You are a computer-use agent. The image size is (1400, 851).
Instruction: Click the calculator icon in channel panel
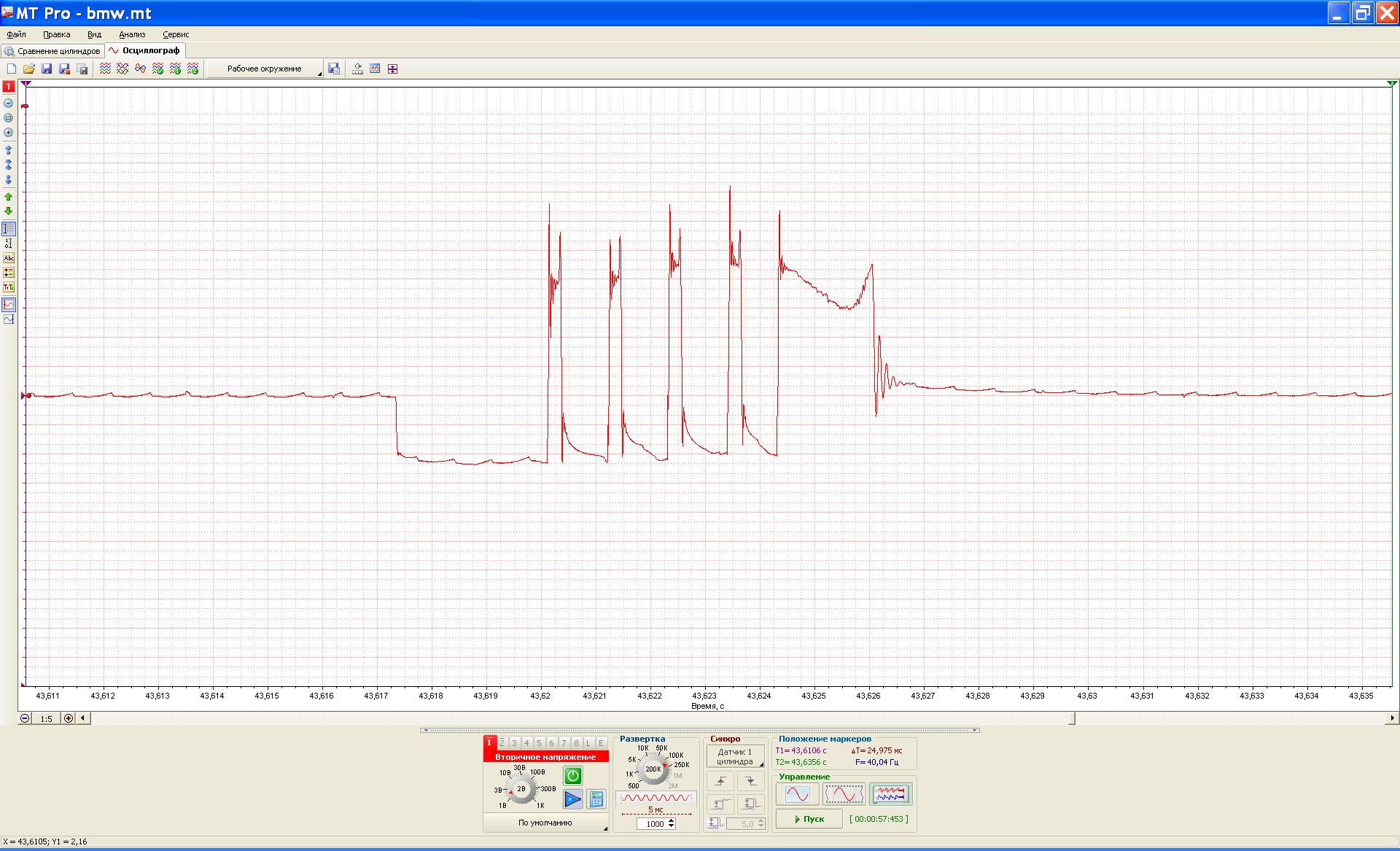click(596, 799)
